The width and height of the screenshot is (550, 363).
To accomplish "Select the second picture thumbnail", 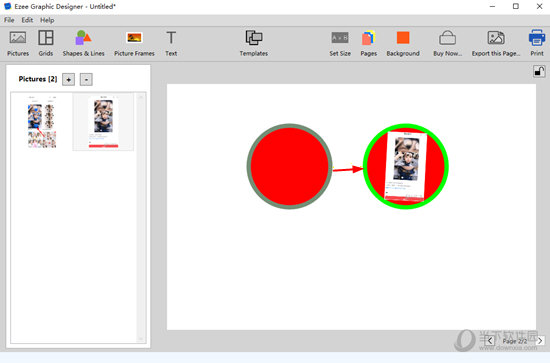I will click(103, 121).
